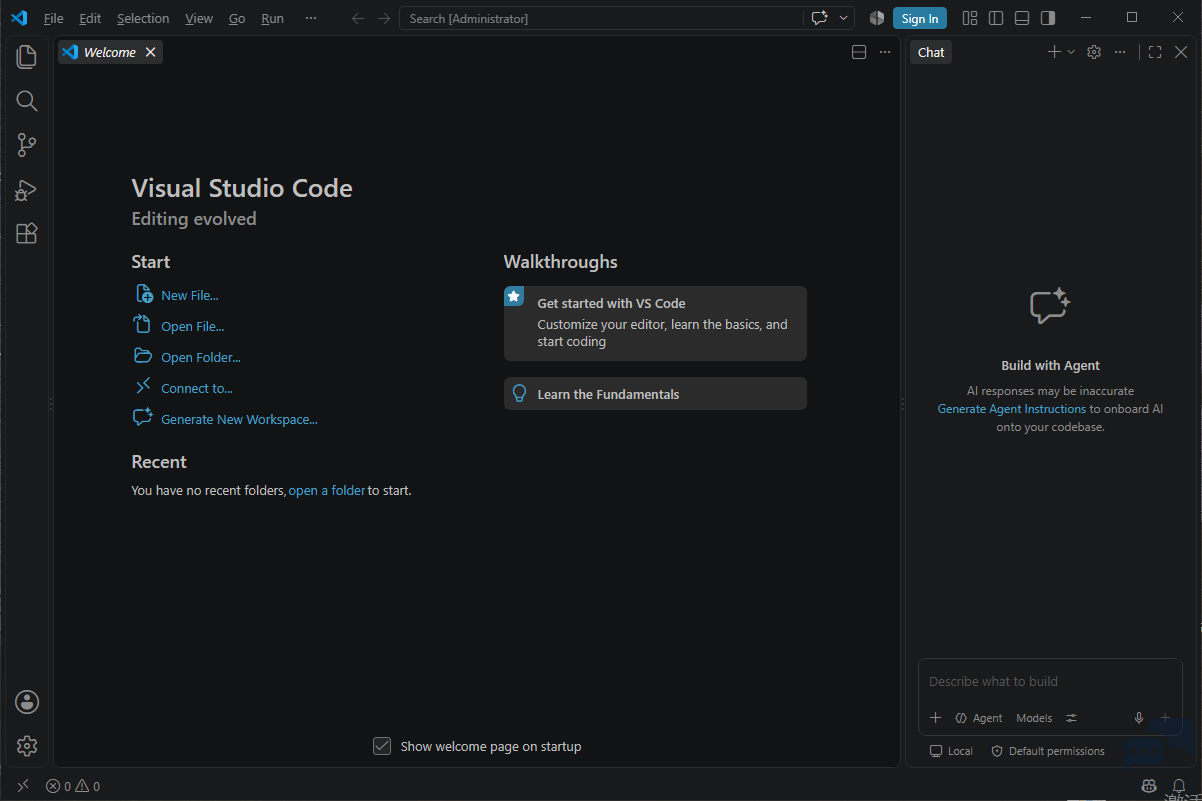This screenshot has height=801, width=1202.
Task: Open chat settings gear icon
Action: (1094, 52)
